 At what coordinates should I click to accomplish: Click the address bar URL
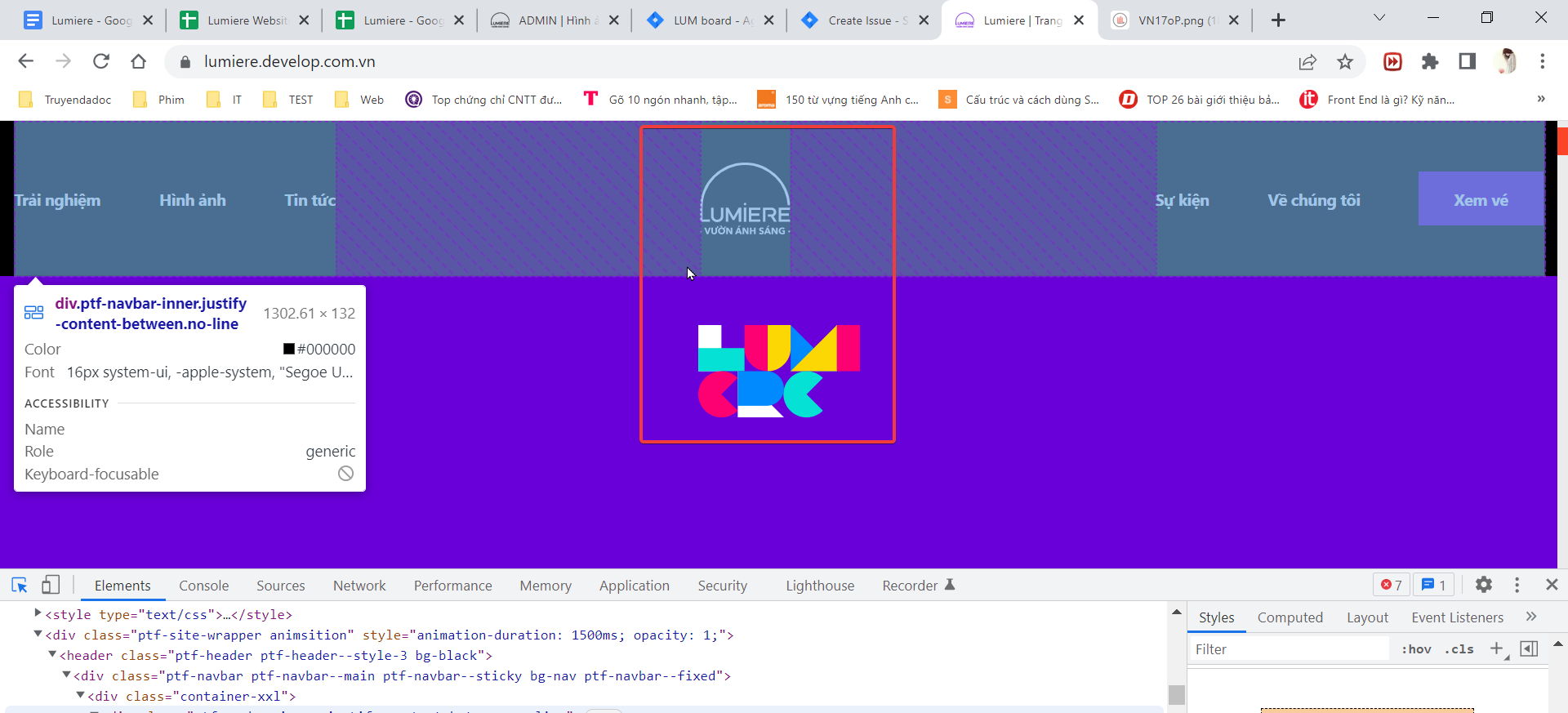click(290, 61)
